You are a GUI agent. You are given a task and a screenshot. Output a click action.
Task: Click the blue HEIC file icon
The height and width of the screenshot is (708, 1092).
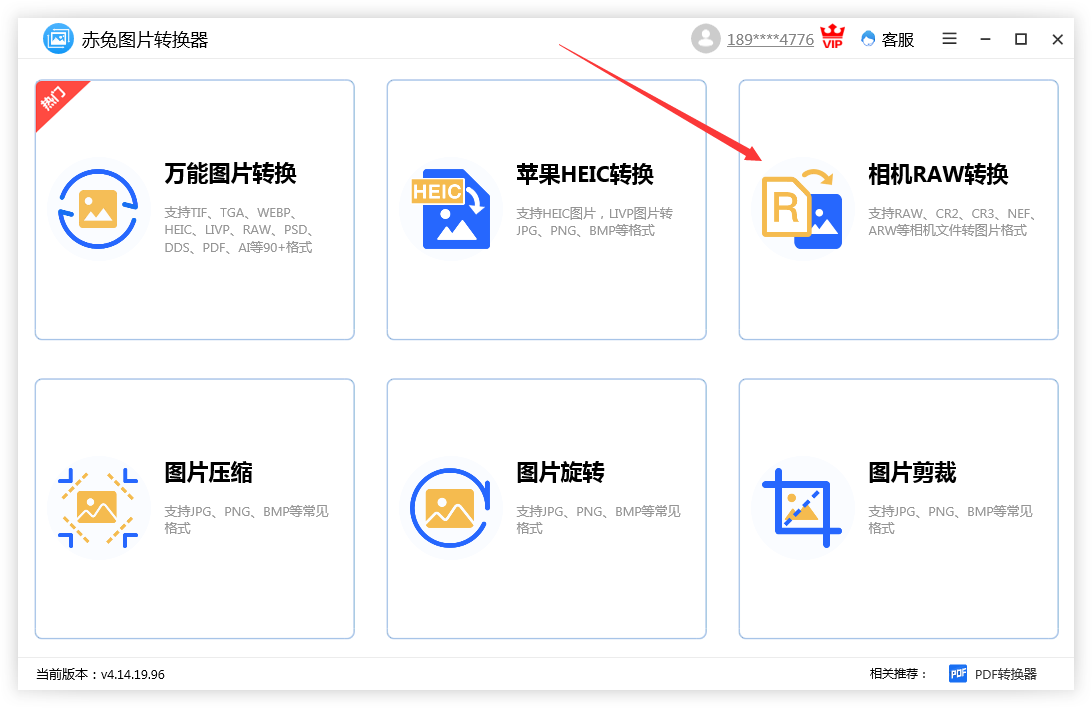click(451, 209)
